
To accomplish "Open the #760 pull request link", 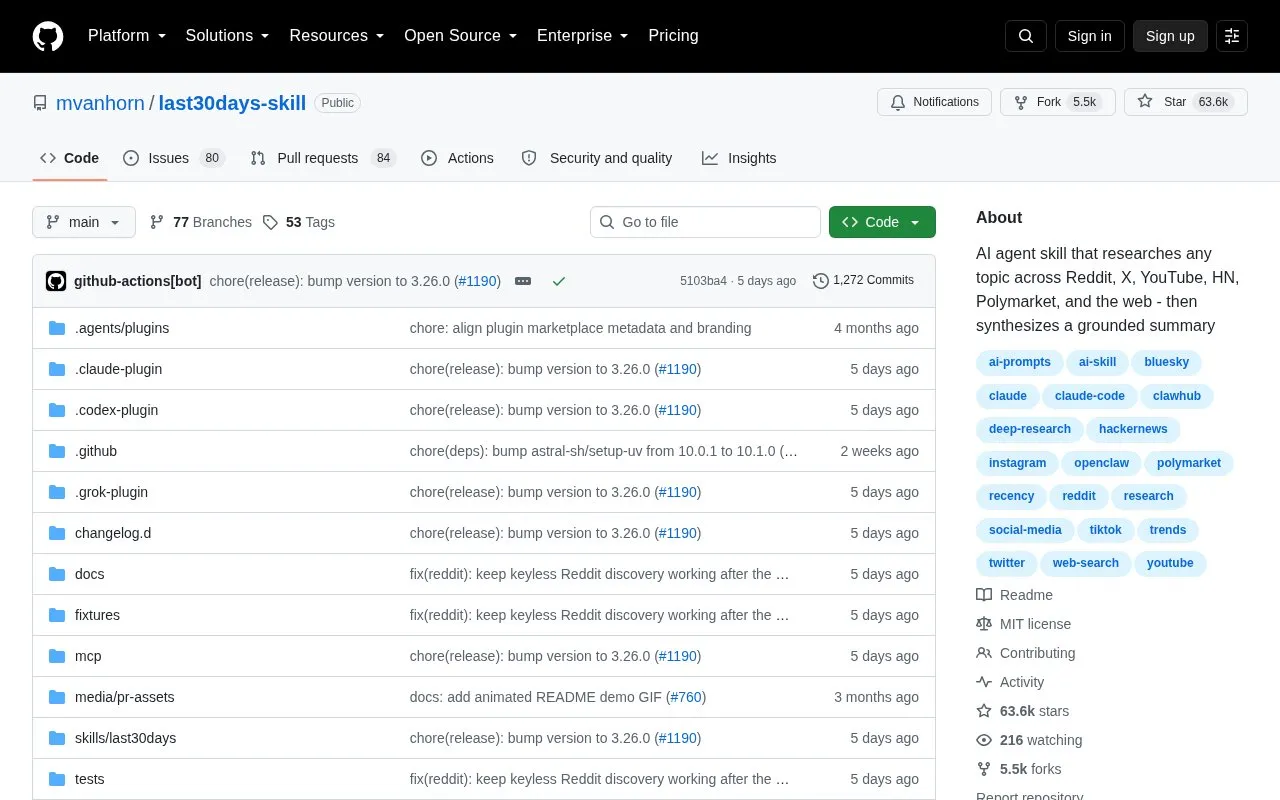I will pyautogui.click(x=685, y=697).
